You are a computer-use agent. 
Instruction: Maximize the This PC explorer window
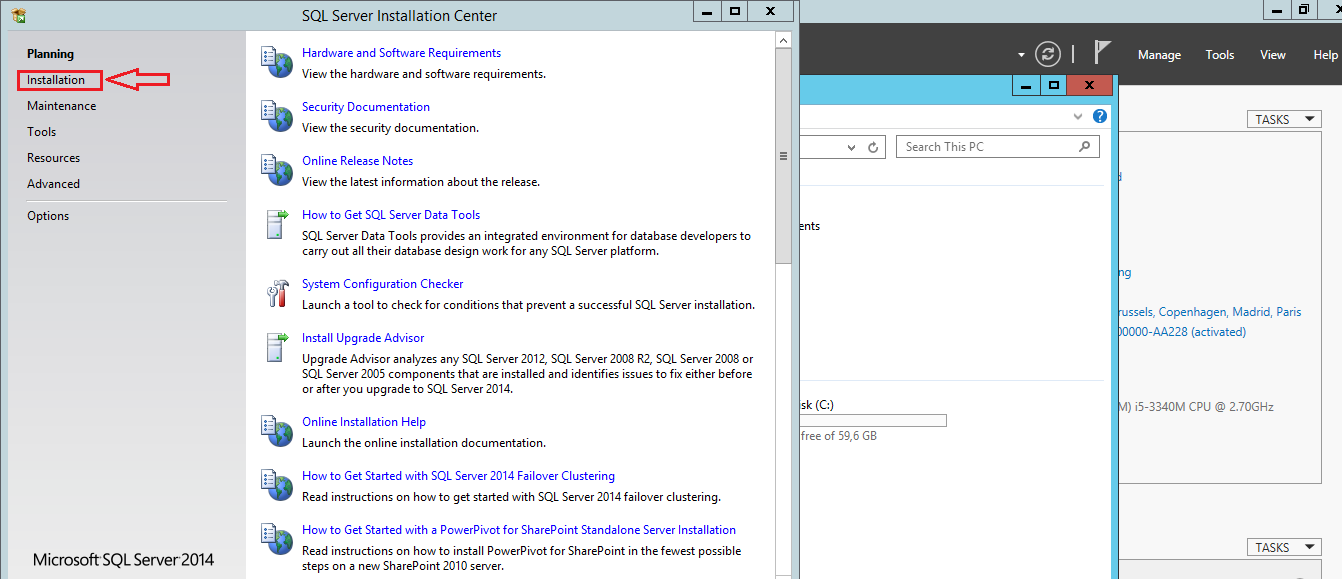pyautogui.click(x=1053, y=86)
